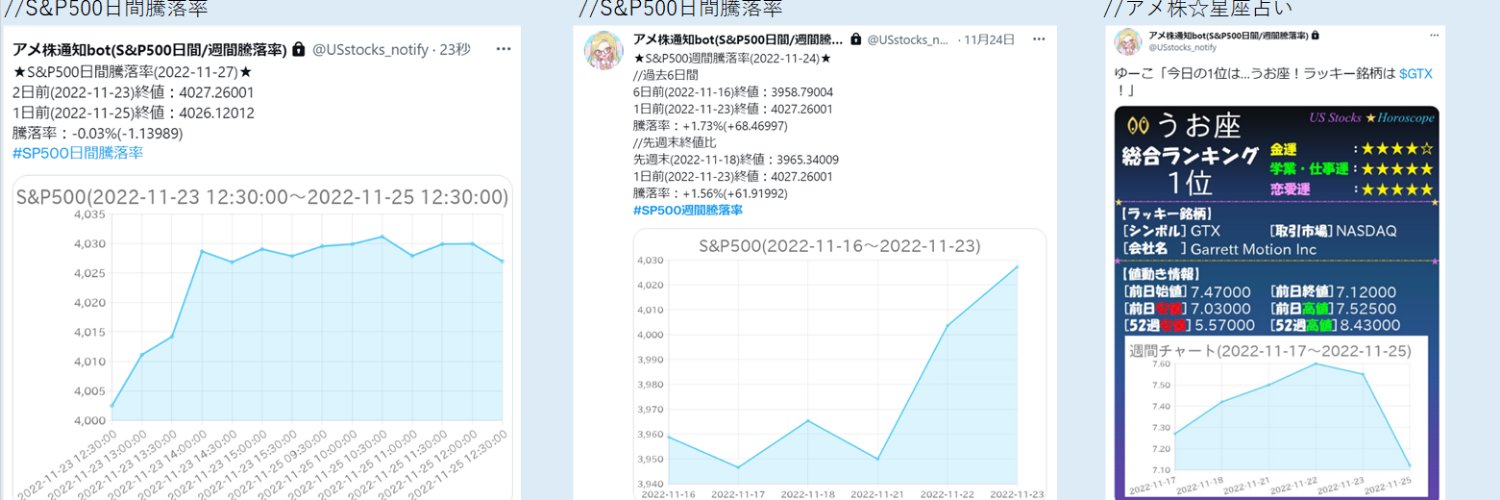
Task: Select text ★S&P500週間騰落率(2022-11-24)★
Action: coord(732,59)
